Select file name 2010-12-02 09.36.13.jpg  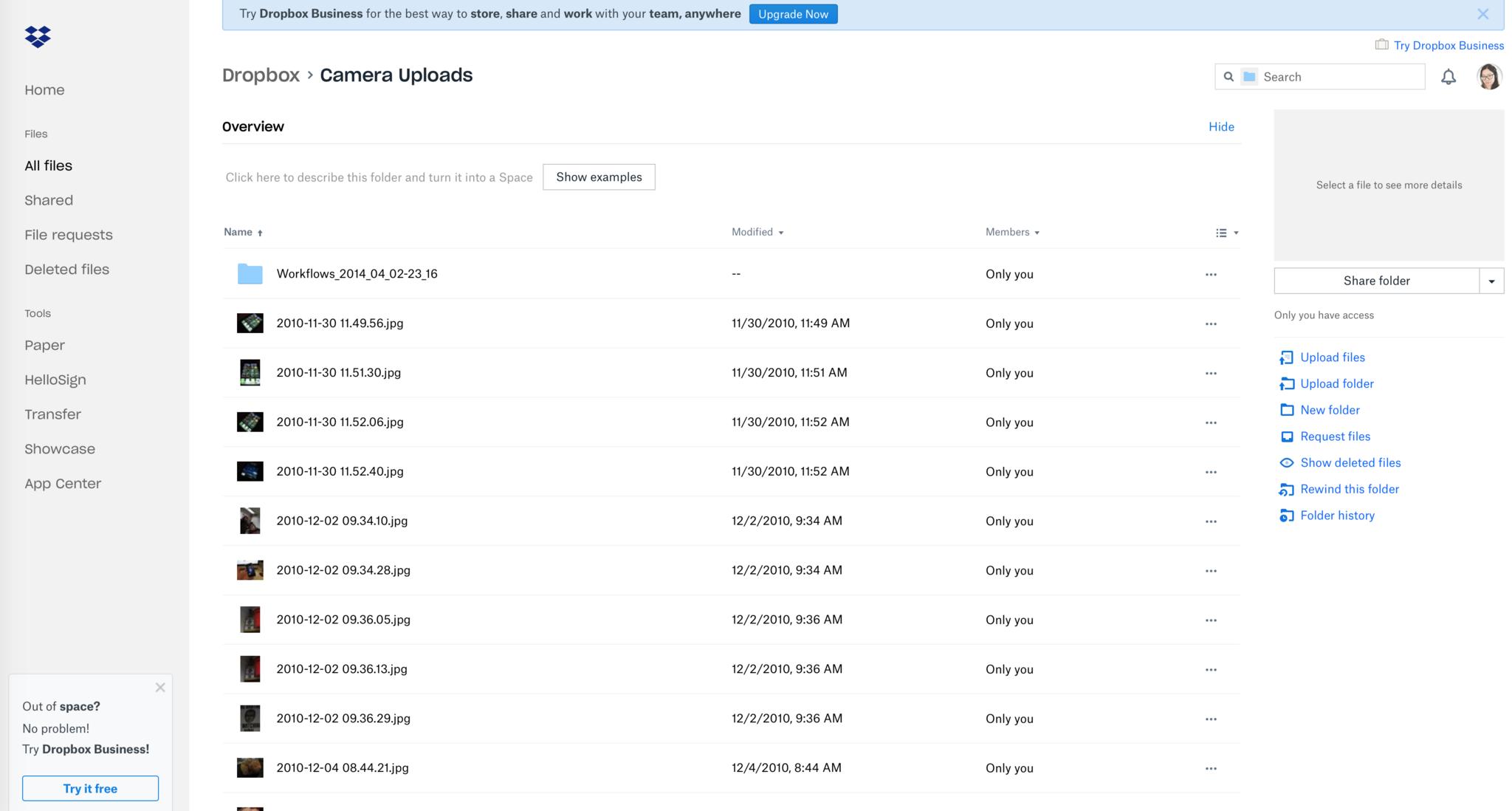pos(342,669)
